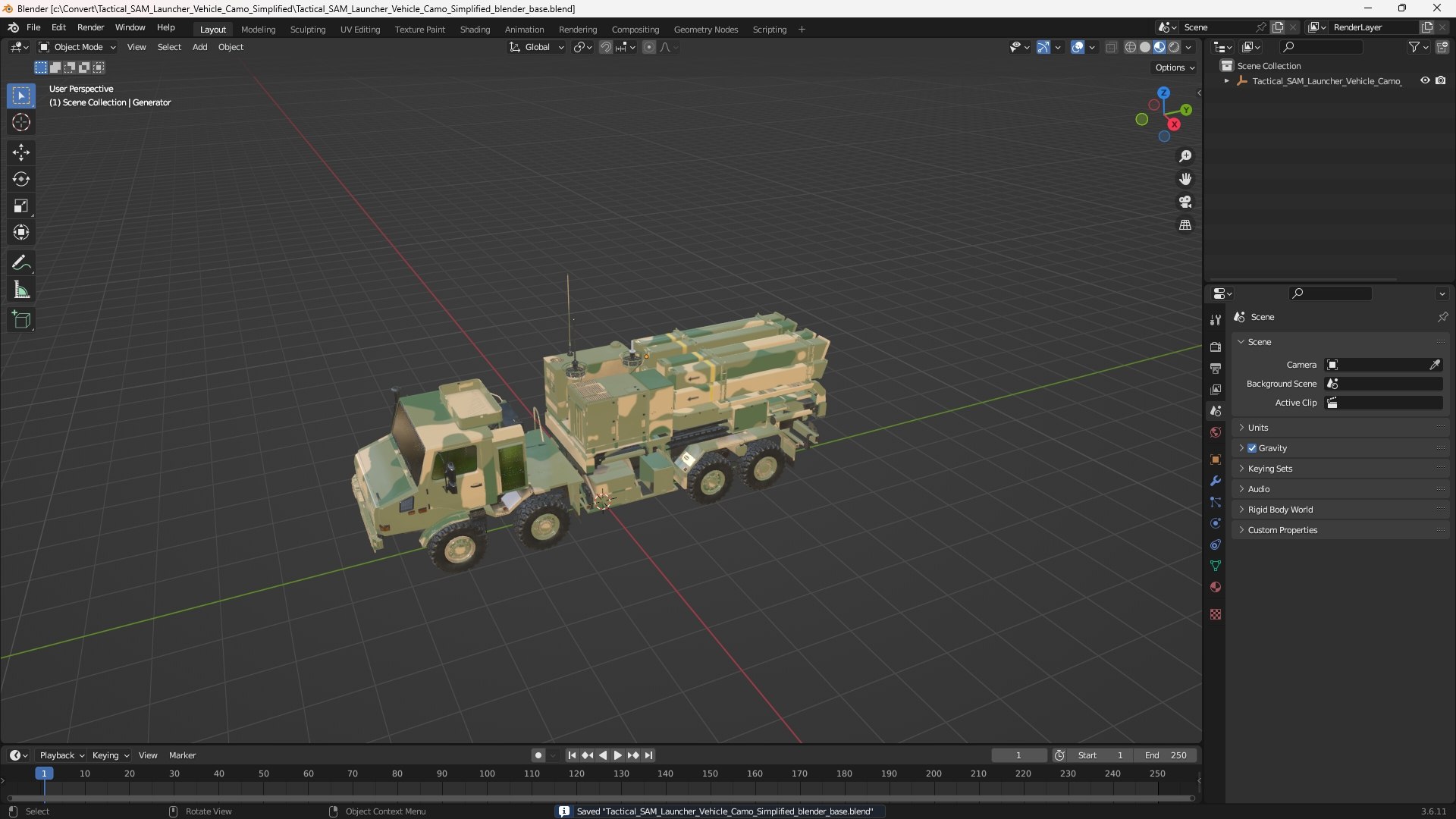Screen dimensions: 1456x819
Task: Switch to the Scripting workspace tab
Action: pos(769,30)
